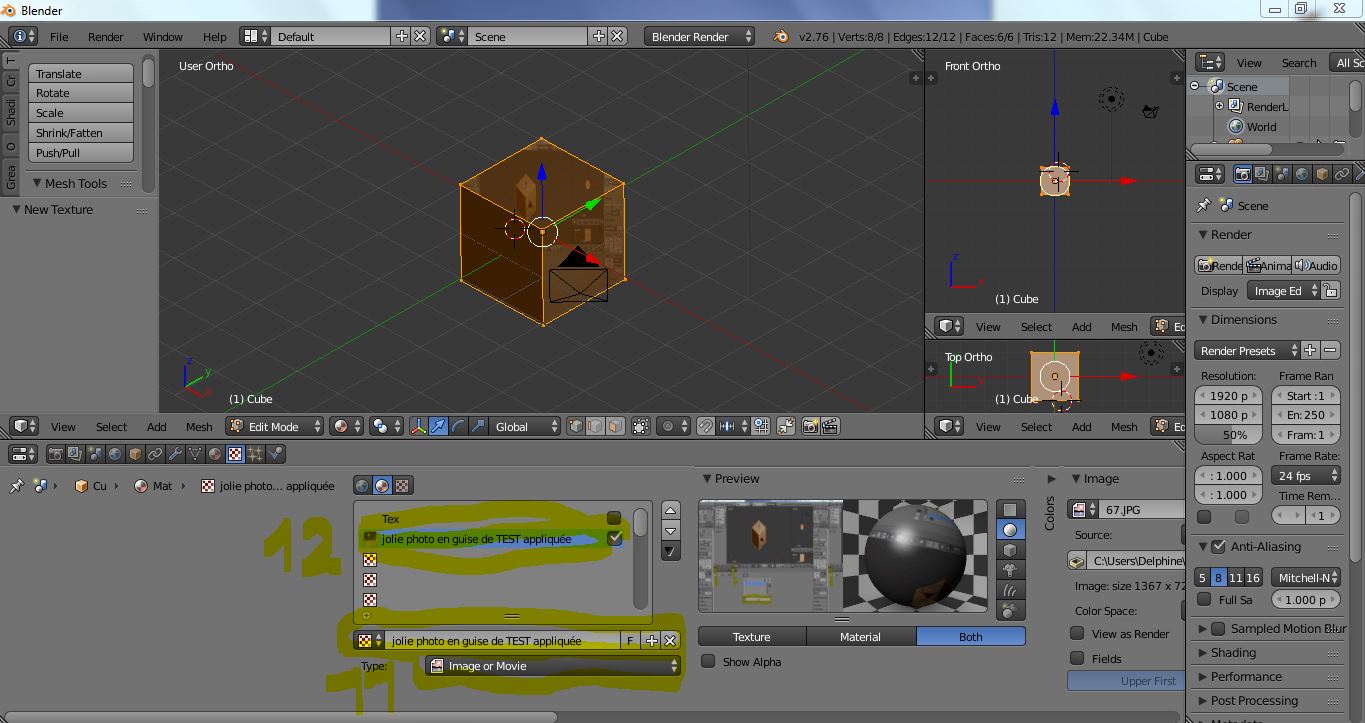Viewport: 1365px width, 723px height.
Task: Open the Edit Mode dropdown
Action: click(x=275, y=426)
